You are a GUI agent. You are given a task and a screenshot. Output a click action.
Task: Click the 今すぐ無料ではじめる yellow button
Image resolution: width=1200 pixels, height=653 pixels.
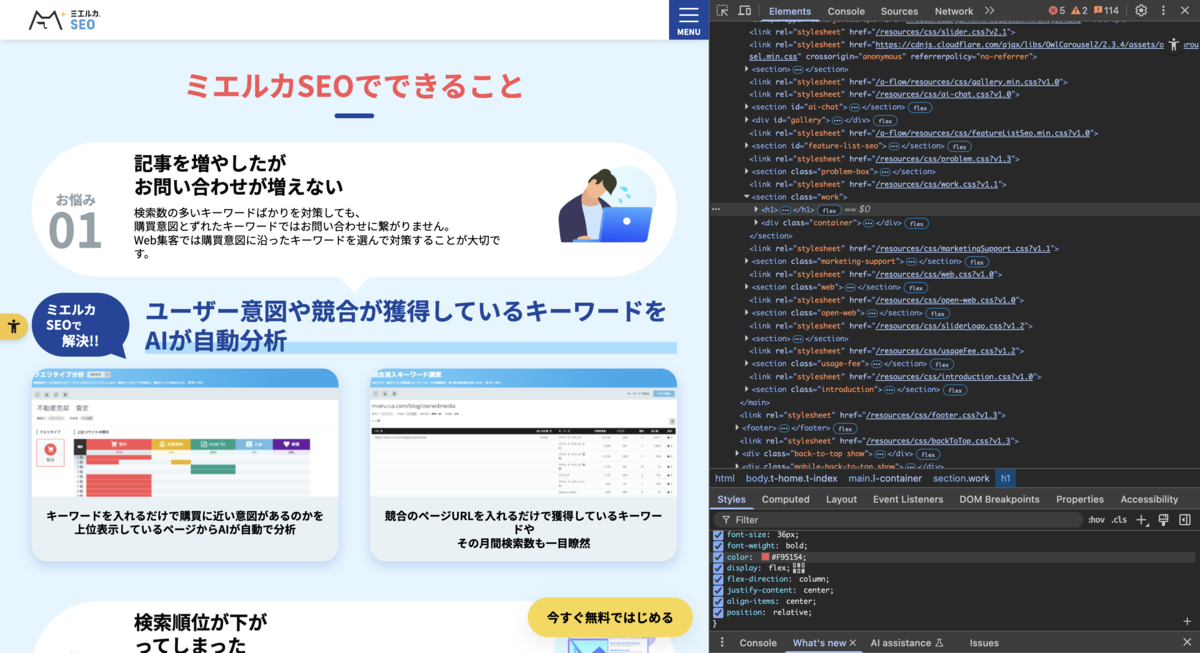click(610, 617)
